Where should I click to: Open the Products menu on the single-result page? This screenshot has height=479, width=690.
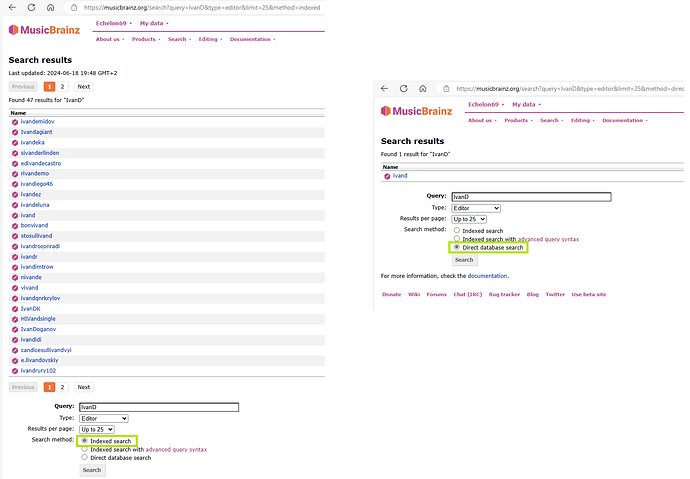[517, 120]
